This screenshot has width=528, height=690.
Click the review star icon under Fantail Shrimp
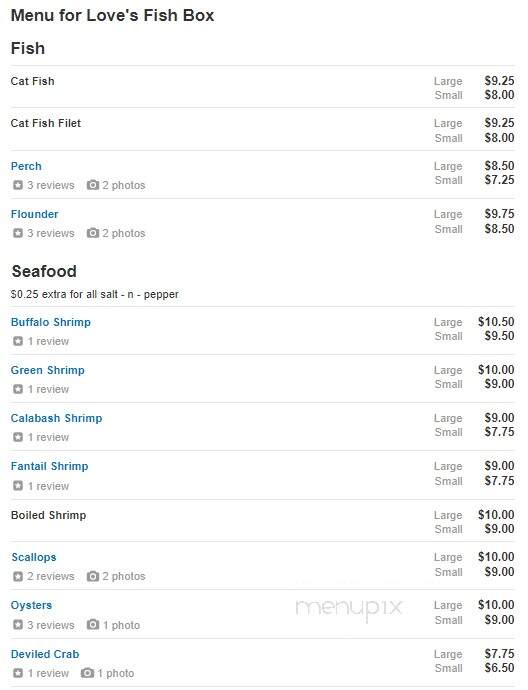tap(18, 486)
